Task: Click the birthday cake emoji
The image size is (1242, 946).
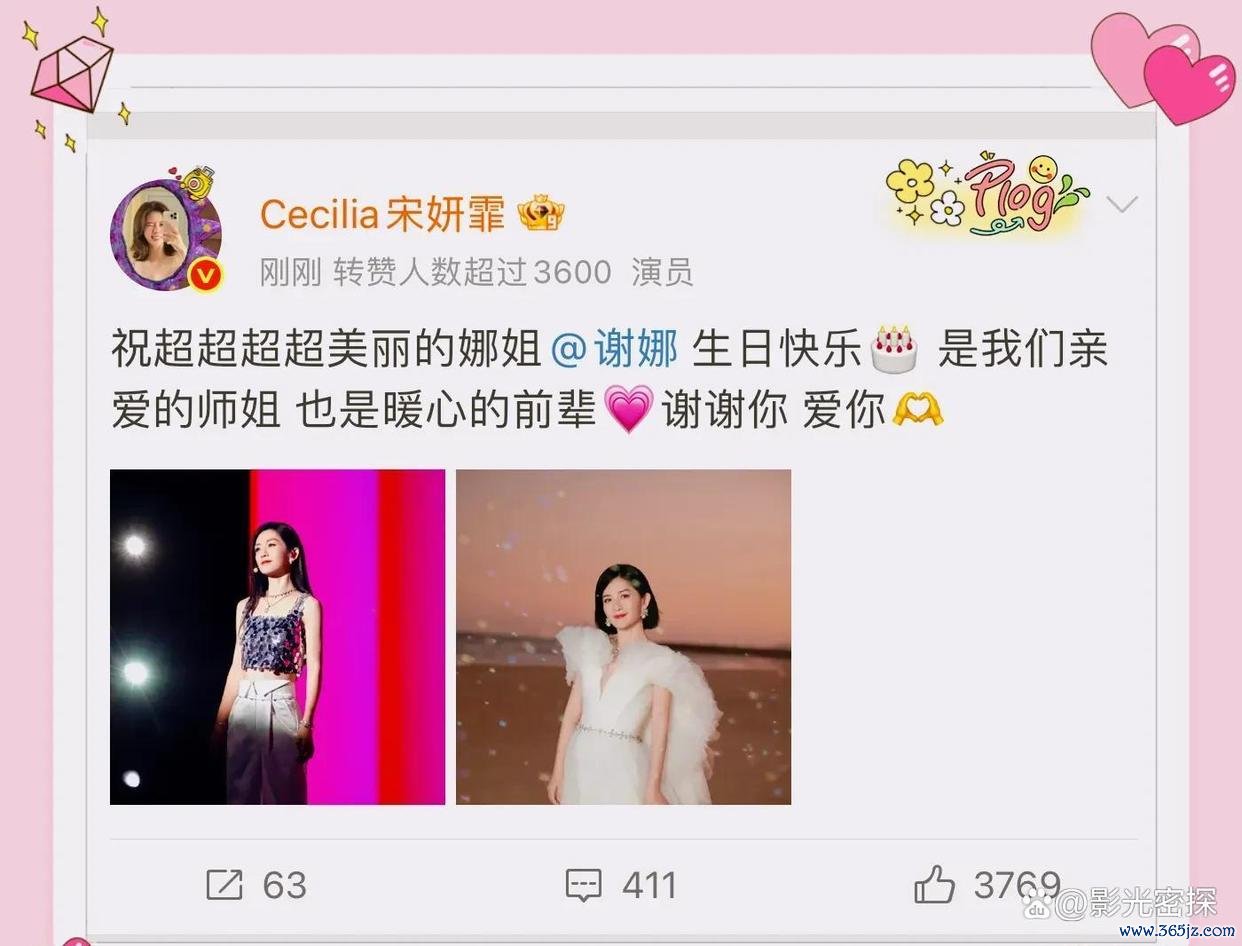Action: 894,349
